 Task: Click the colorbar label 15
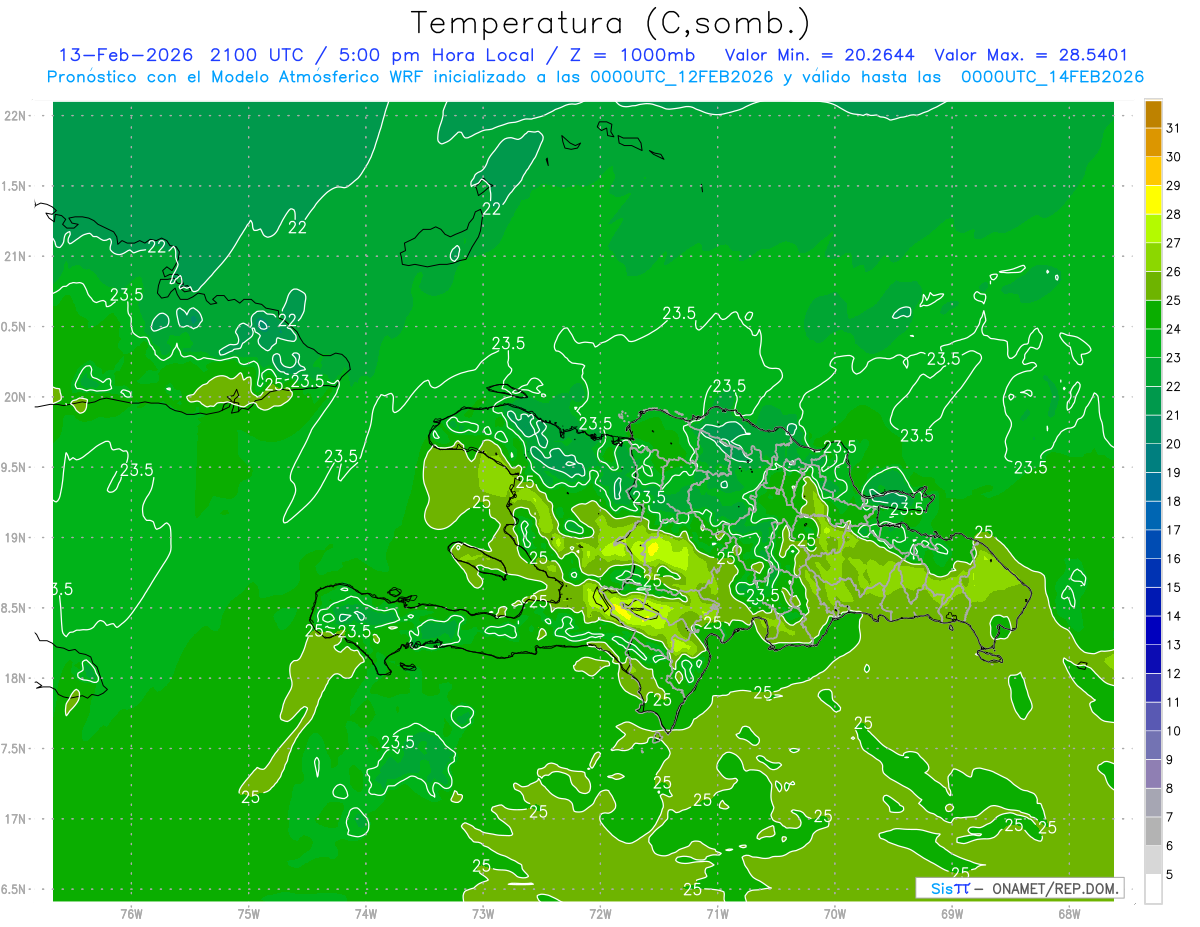(1173, 588)
